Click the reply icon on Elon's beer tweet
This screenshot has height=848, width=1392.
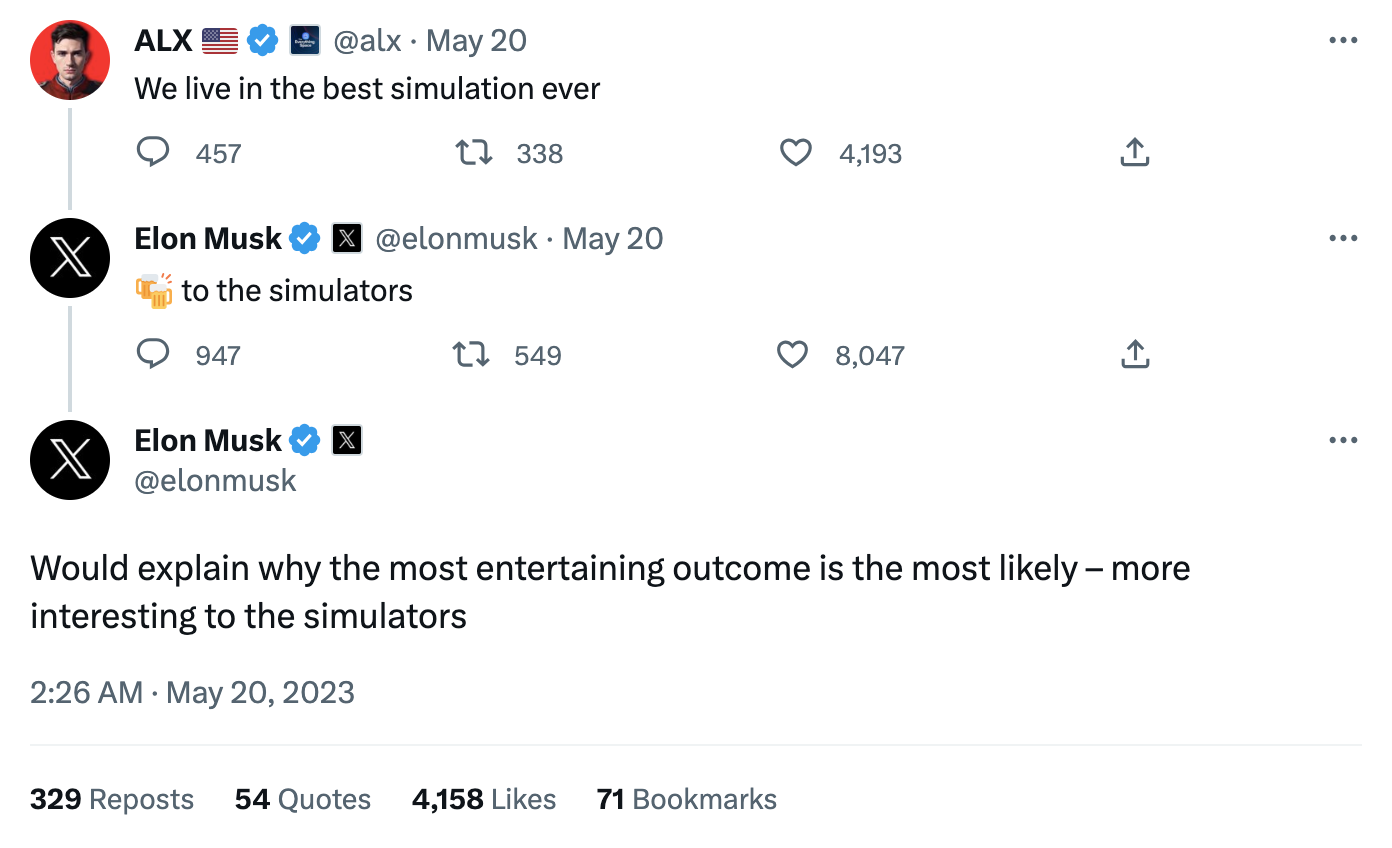click(x=153, y=354)
